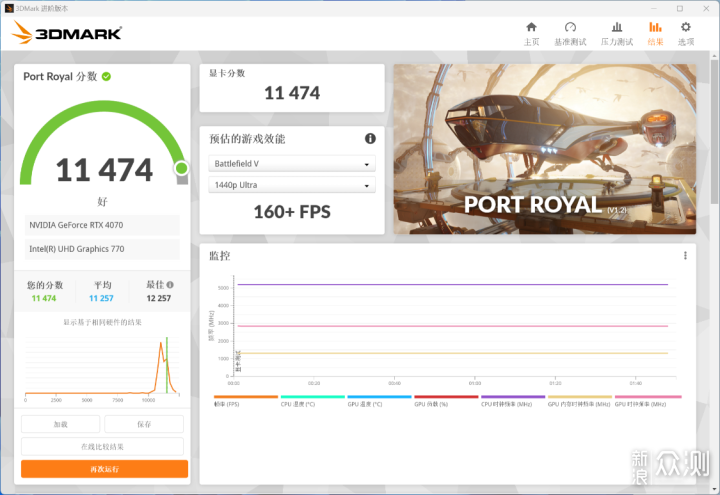Screen dimensions: 720x495
Task: Open the monitoring panel three-dot menu
Action: pos(685,255)
